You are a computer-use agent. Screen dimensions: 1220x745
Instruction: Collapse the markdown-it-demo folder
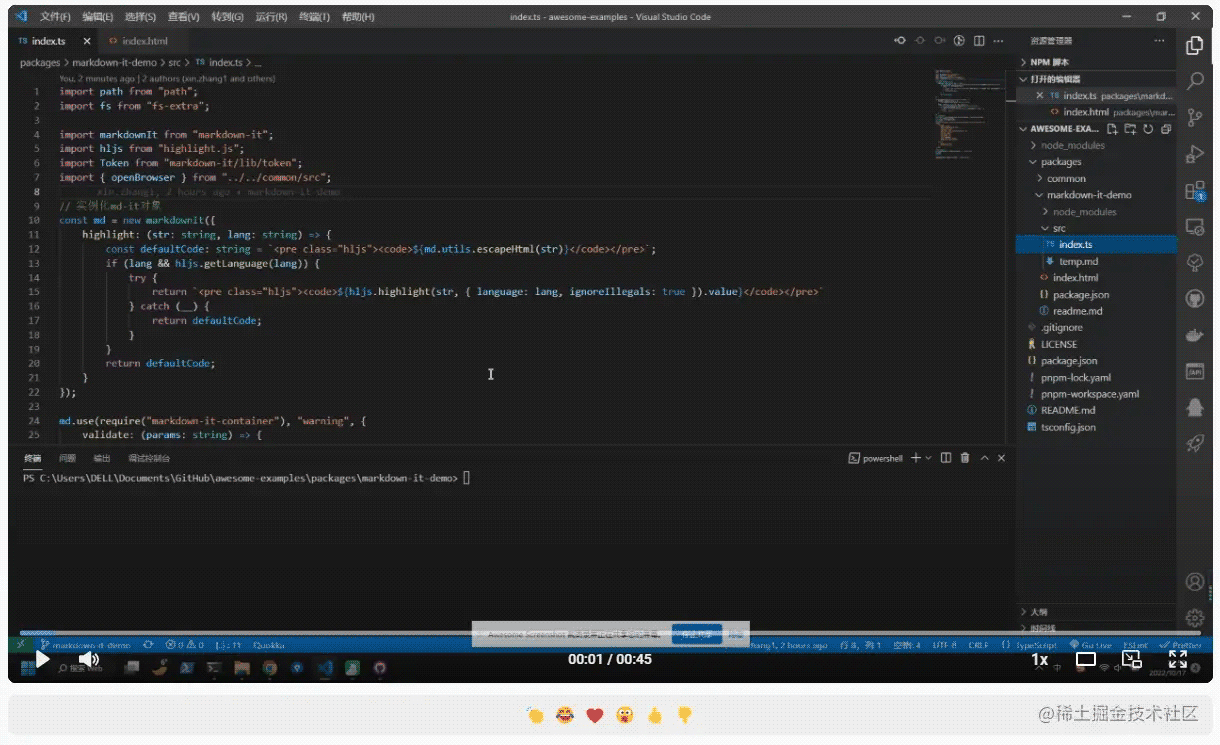(x=1096, y=195)
